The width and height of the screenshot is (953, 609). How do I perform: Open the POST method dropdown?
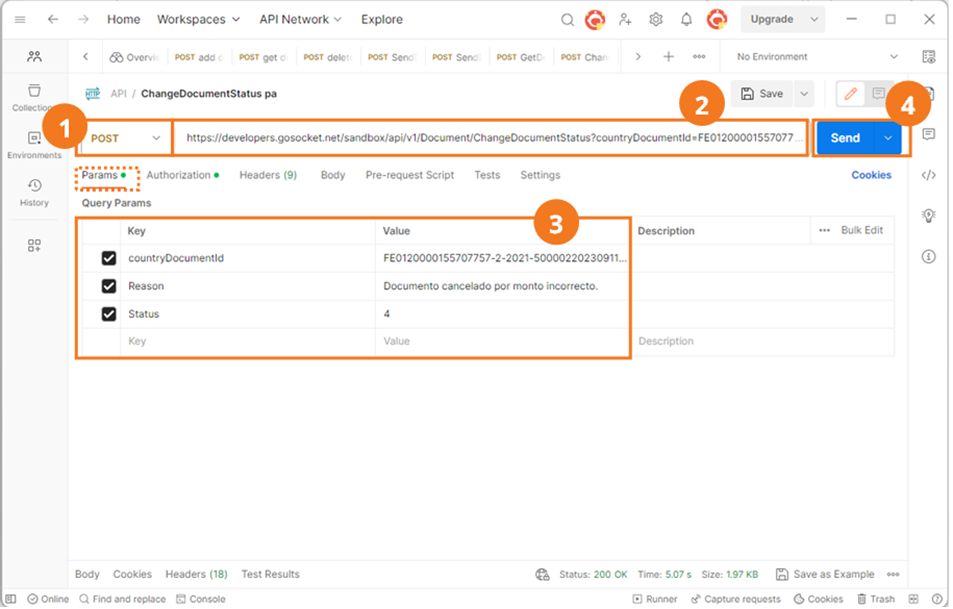(125, 139)
